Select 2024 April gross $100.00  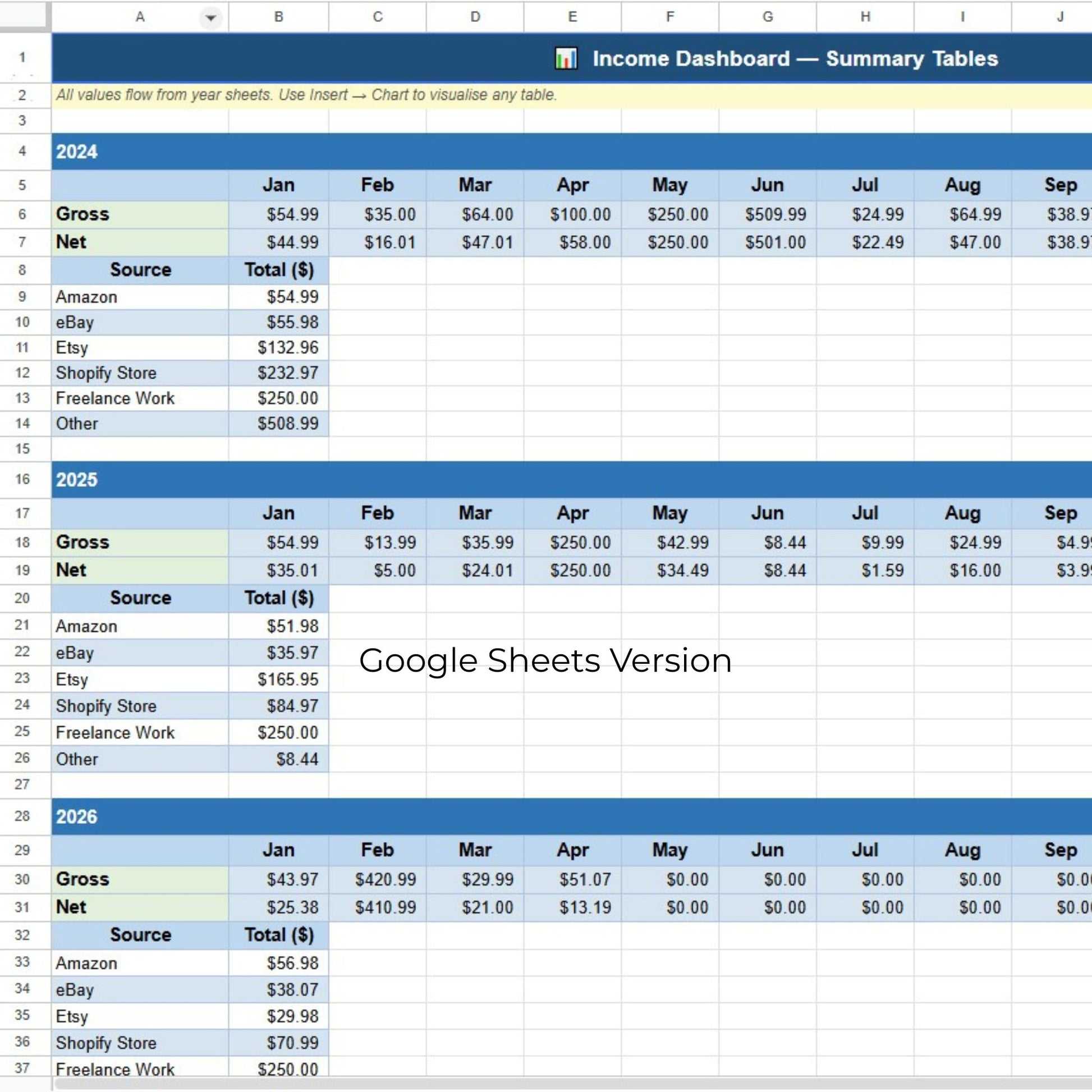click(572, 214)
